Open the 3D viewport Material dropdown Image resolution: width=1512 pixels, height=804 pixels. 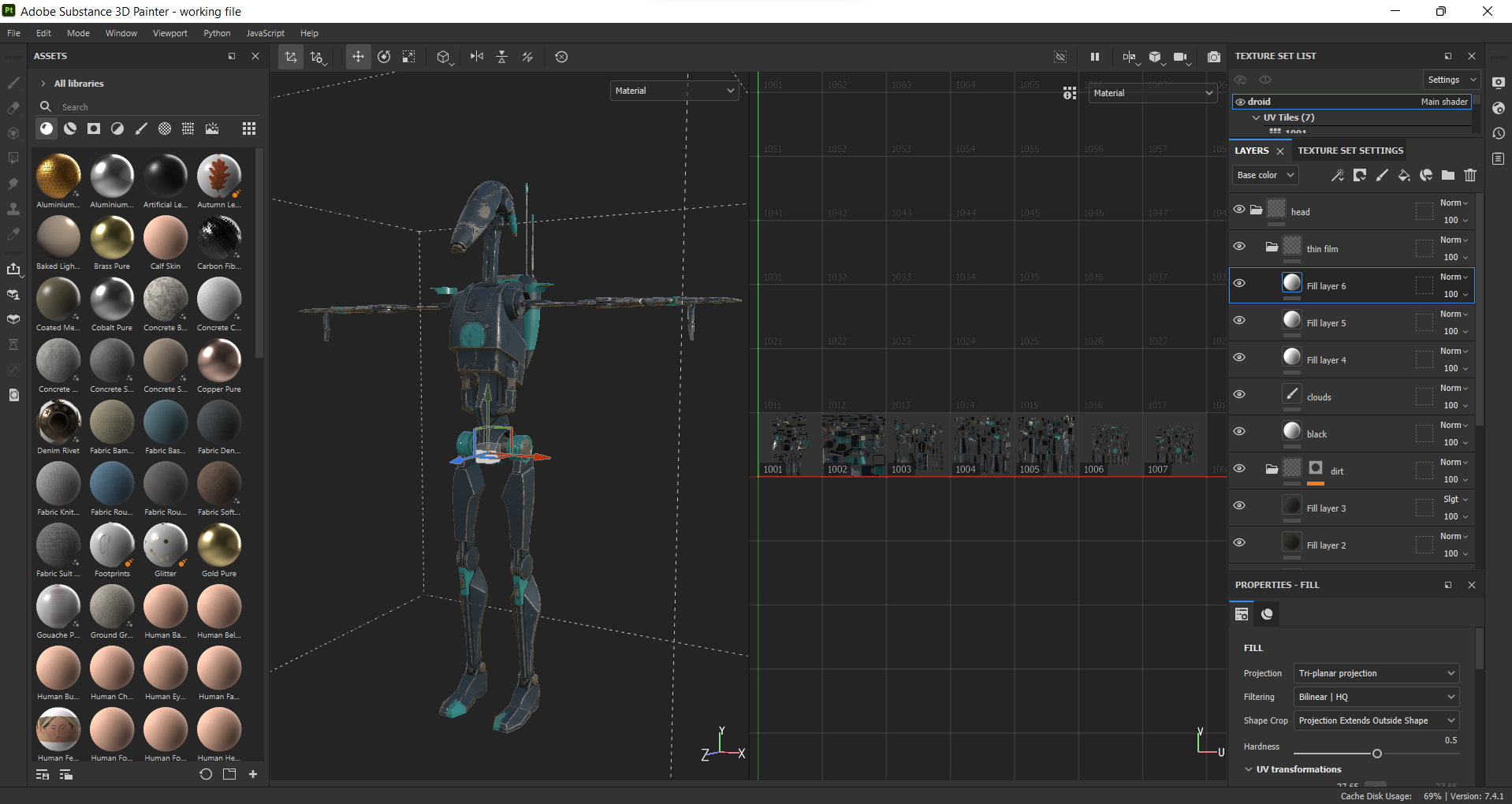[674, 91]
